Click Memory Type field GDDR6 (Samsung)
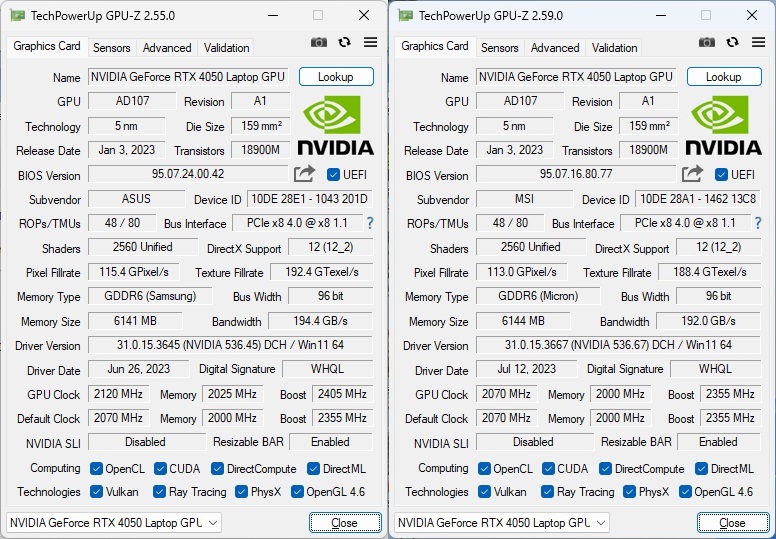This screenshot has width=776, height=539. (x=150, y=296)
